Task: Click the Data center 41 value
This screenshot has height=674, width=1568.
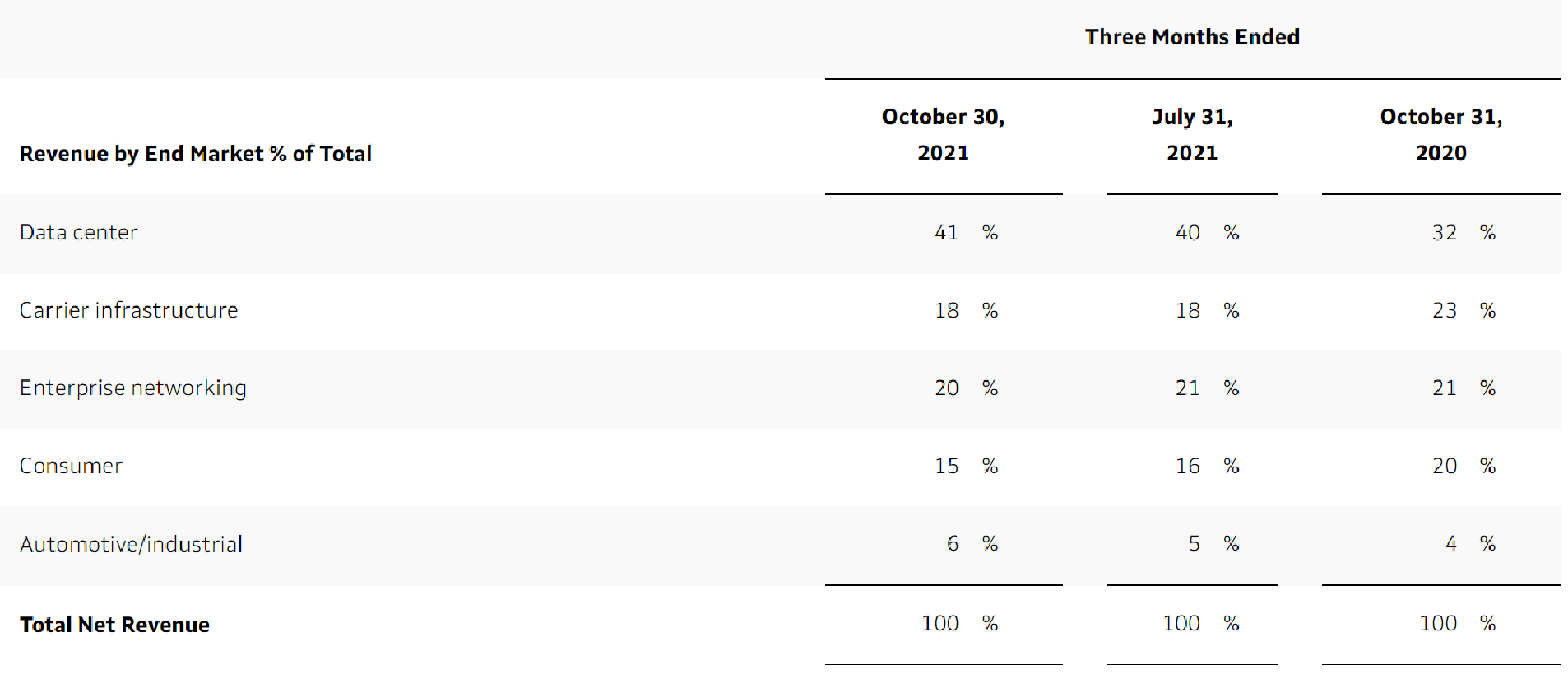Action: coord(946,233)
